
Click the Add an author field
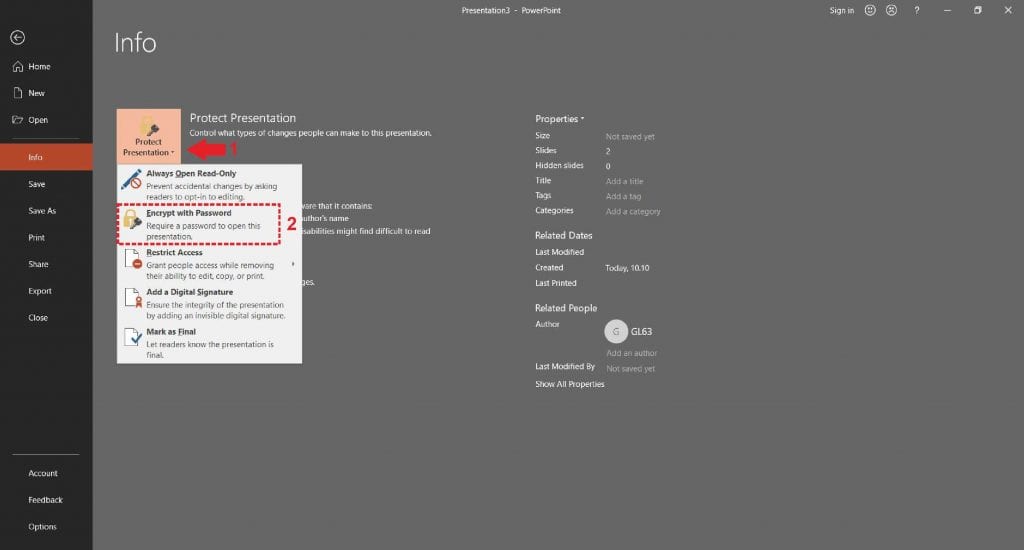632,353
